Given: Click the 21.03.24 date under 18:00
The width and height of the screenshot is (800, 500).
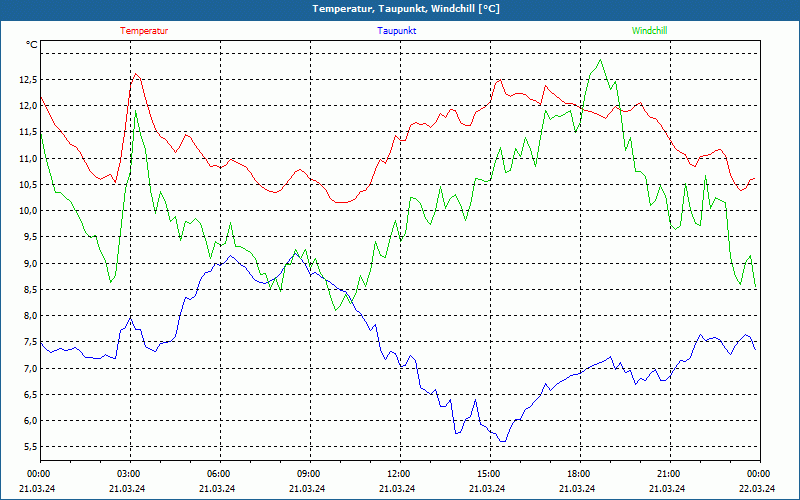Looking at the screenshot, I should pyautogui.click(x=578, y=488).
